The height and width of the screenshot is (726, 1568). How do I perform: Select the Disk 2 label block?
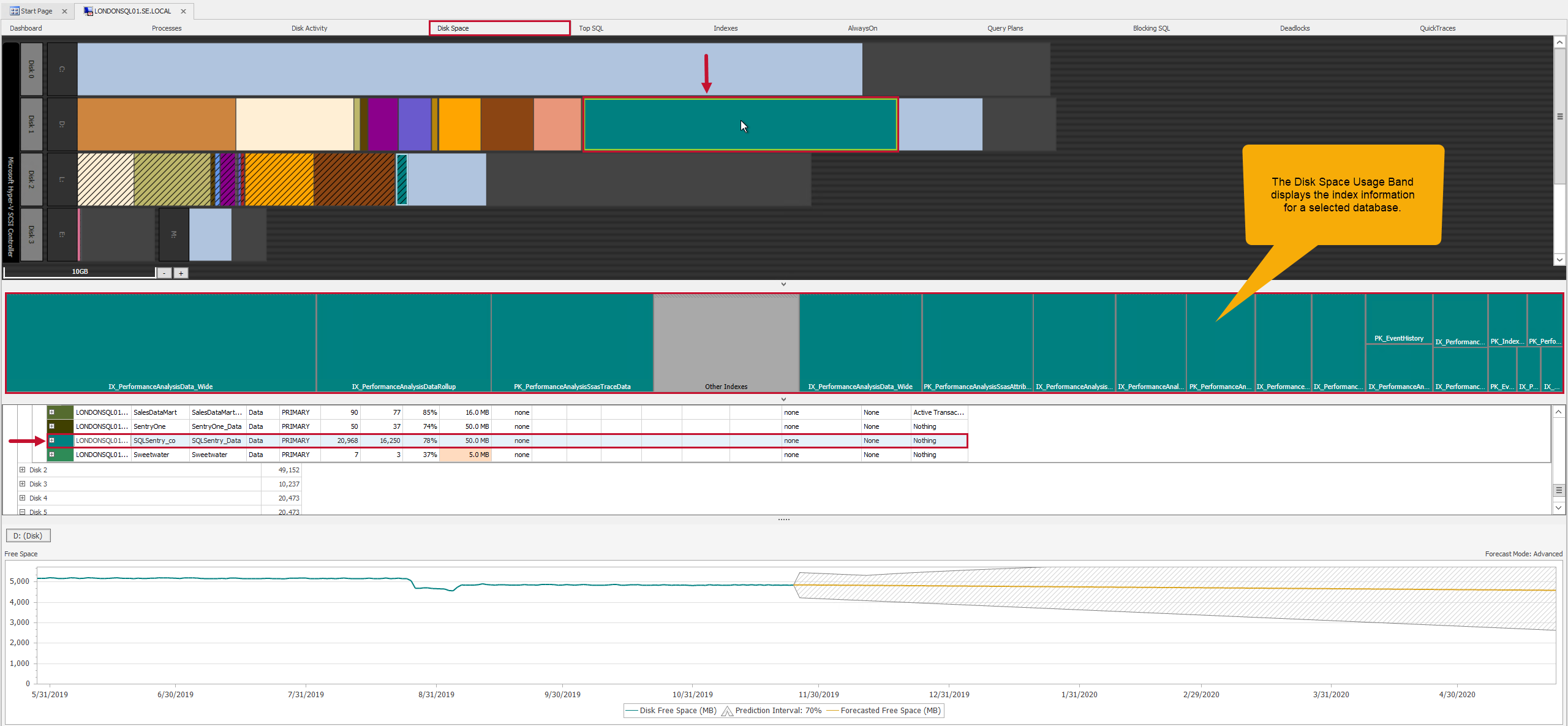32,179
